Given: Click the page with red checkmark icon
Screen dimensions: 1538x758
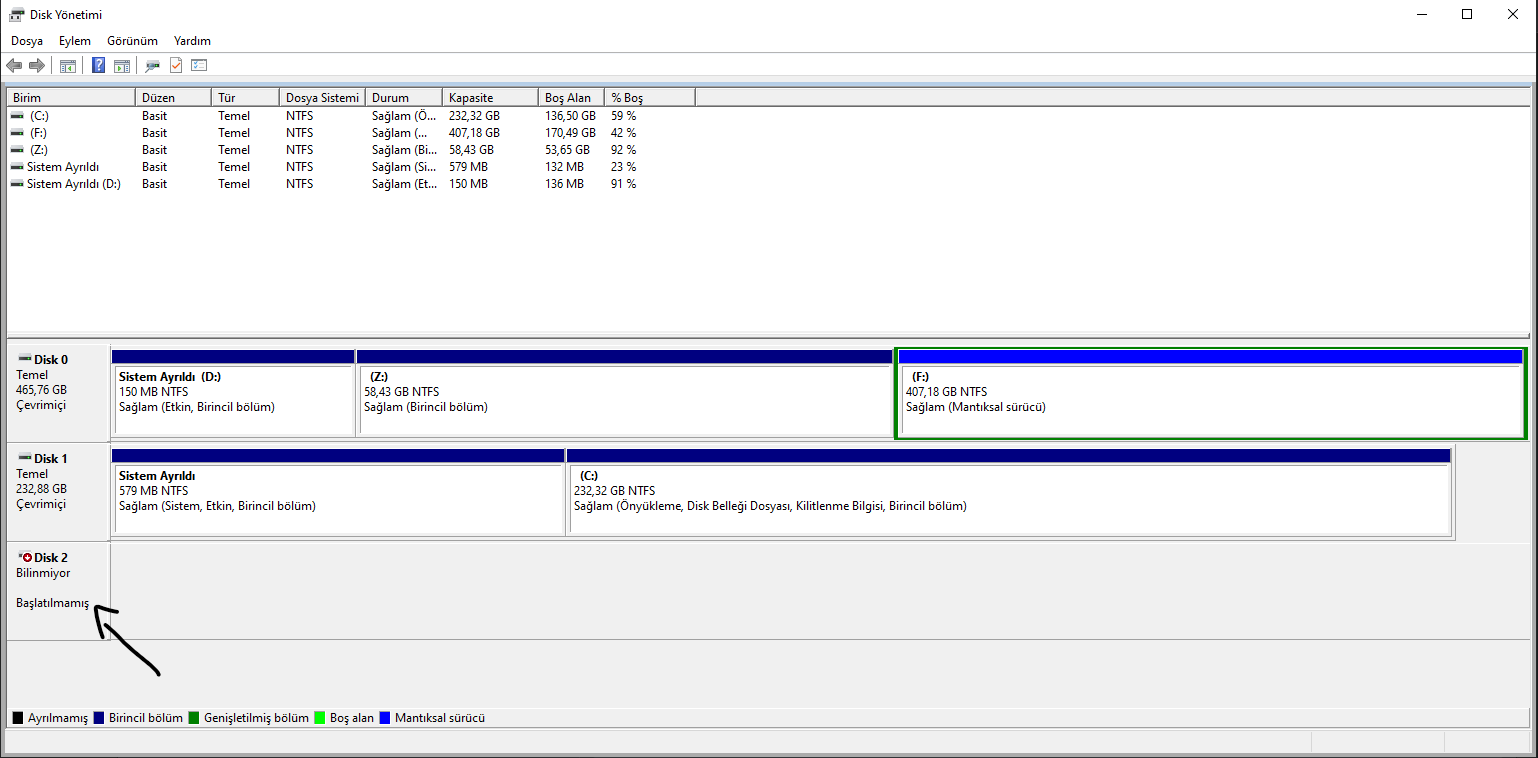Looking at the screenshot, I should [176, 66].
